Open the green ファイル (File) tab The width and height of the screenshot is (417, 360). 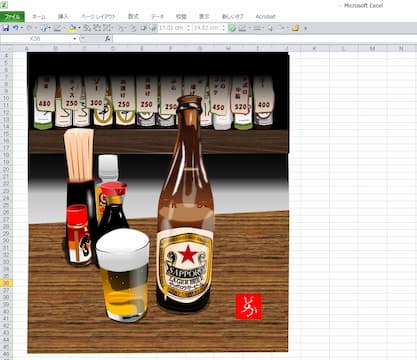(12, 17)
